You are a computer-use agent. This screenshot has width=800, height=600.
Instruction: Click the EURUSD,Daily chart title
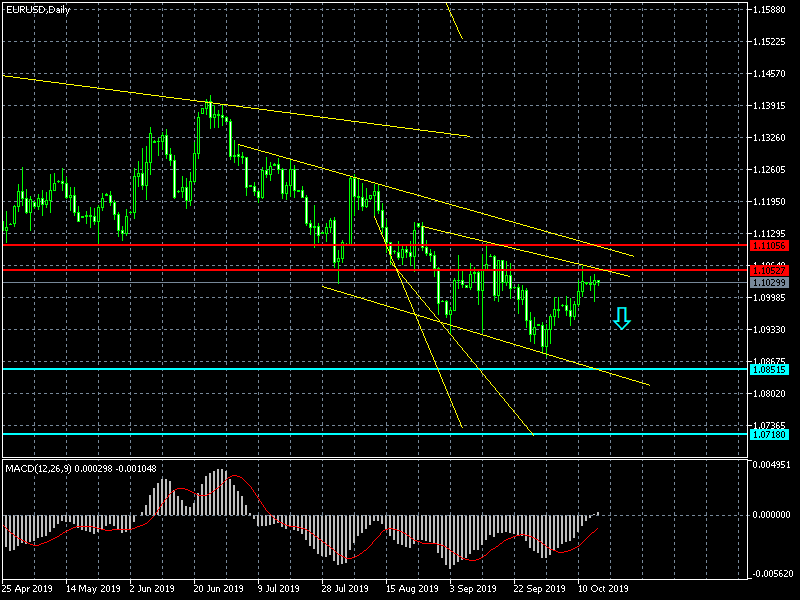[38, 9]
